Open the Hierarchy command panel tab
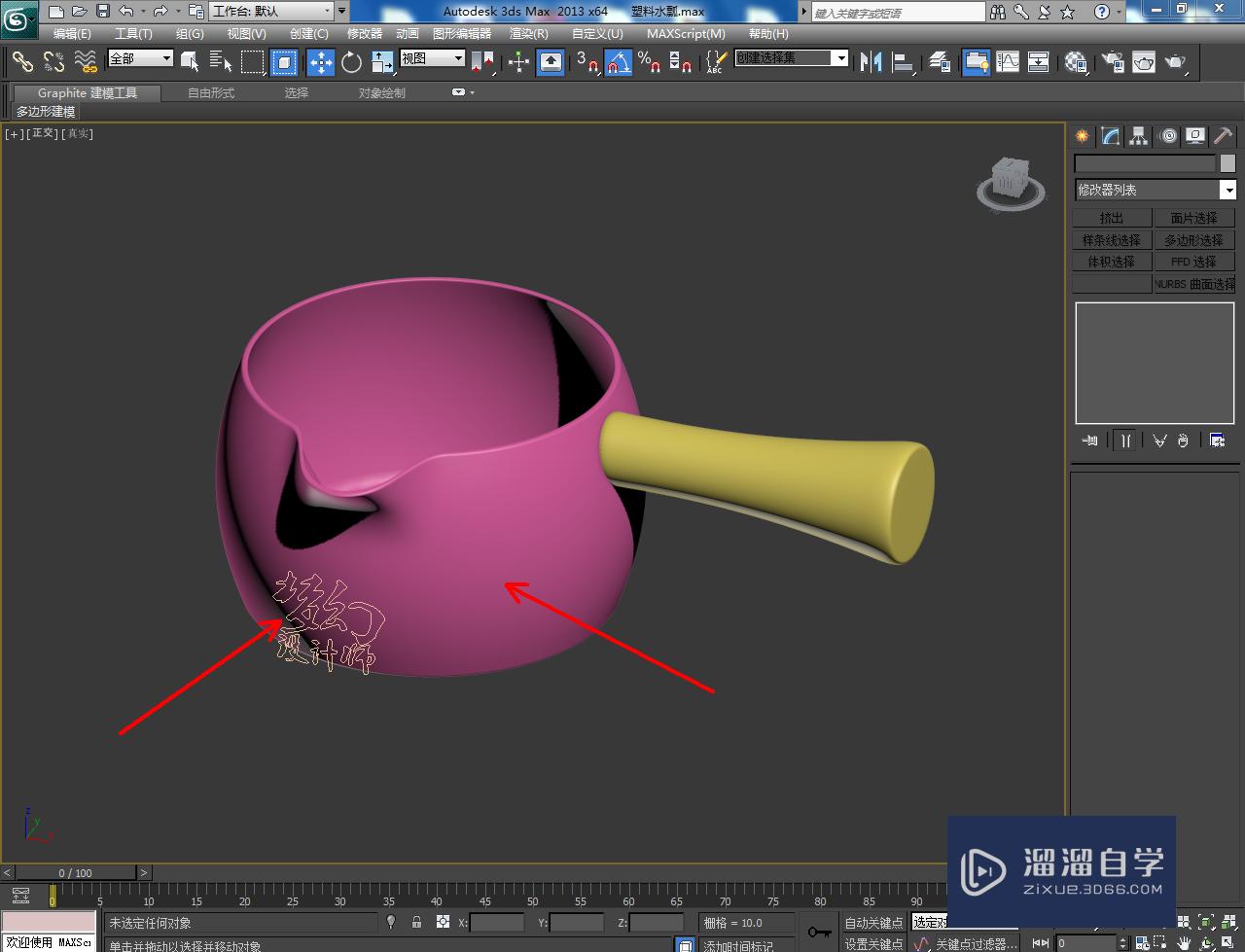This screenshot has height=952, width=1245. pos(1139,136)
